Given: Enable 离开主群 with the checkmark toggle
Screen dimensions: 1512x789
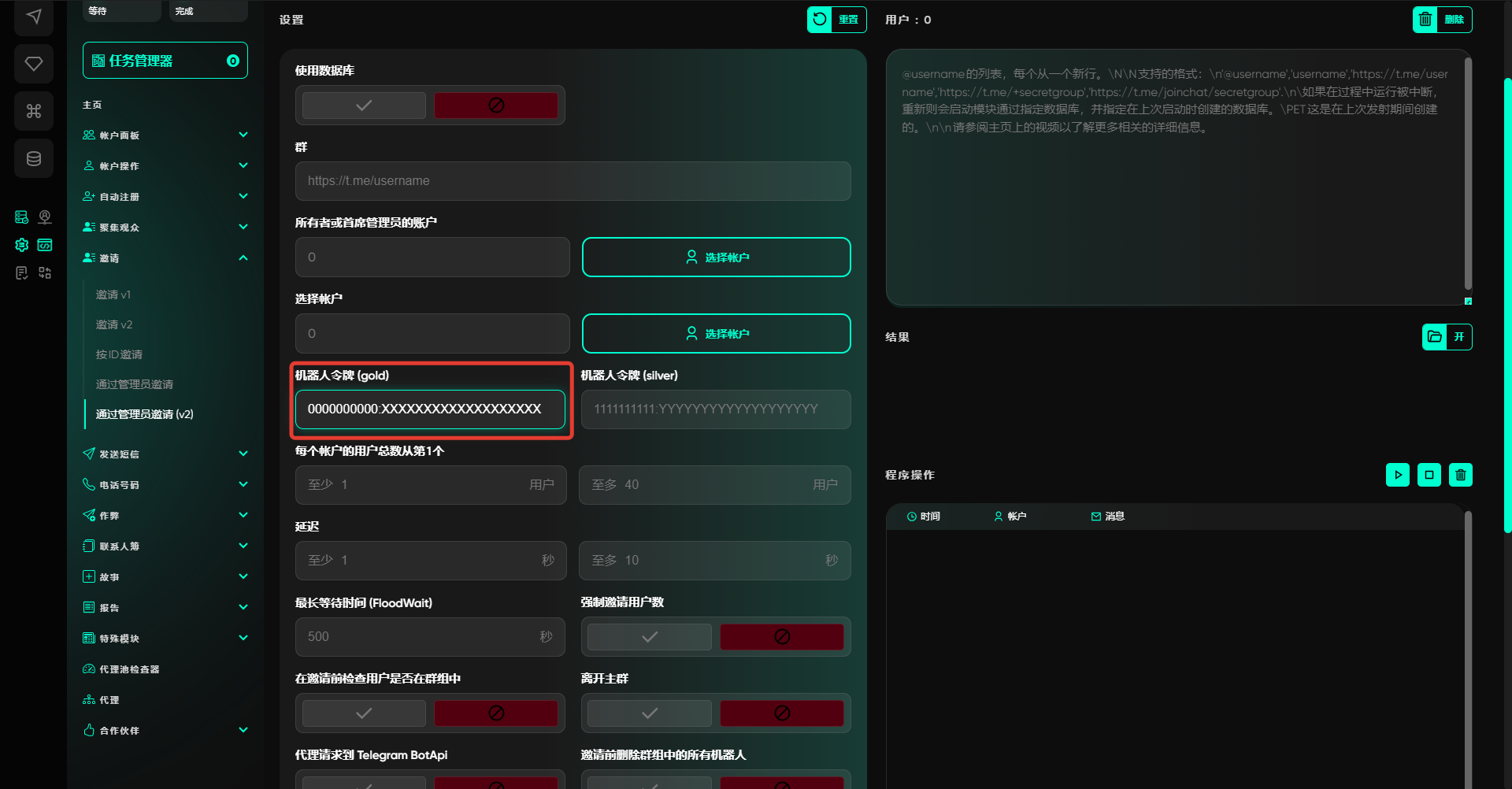Looking at the screenshot, I should (x=649, y=713).
